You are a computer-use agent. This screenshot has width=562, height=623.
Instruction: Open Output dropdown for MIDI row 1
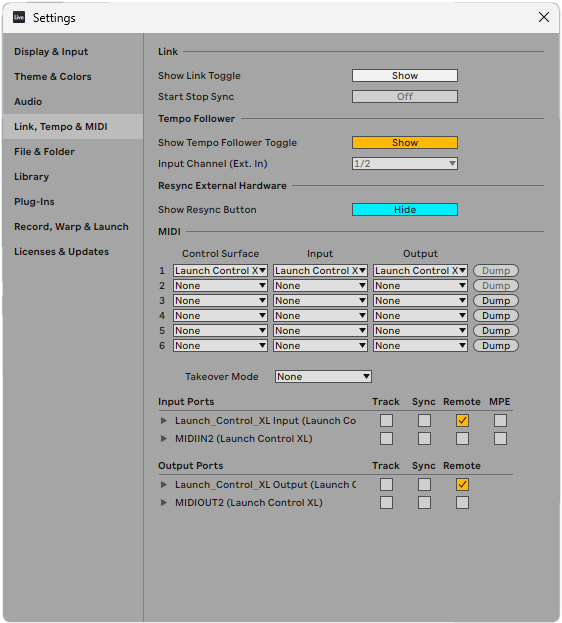[x=420, y=271]
